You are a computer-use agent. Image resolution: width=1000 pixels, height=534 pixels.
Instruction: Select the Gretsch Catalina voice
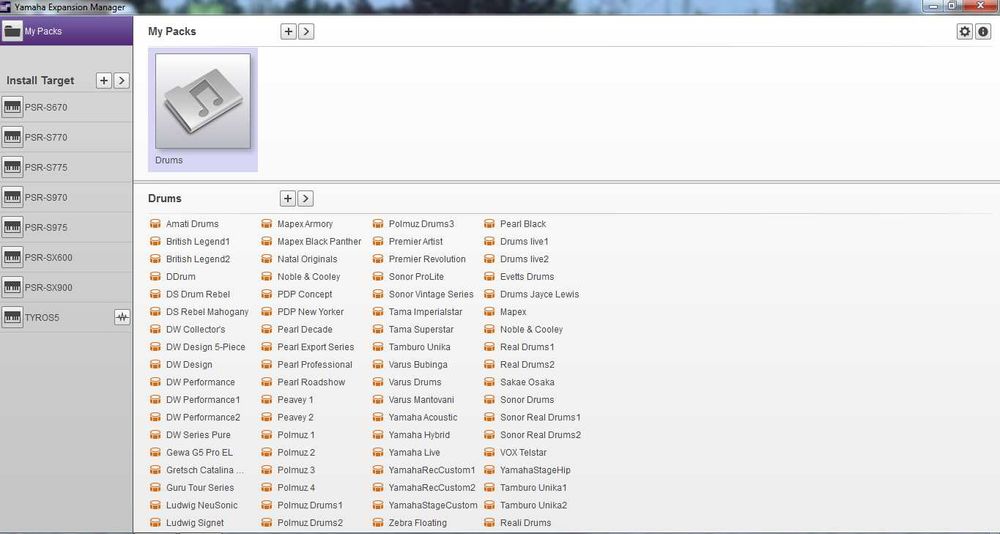[205, 470]
